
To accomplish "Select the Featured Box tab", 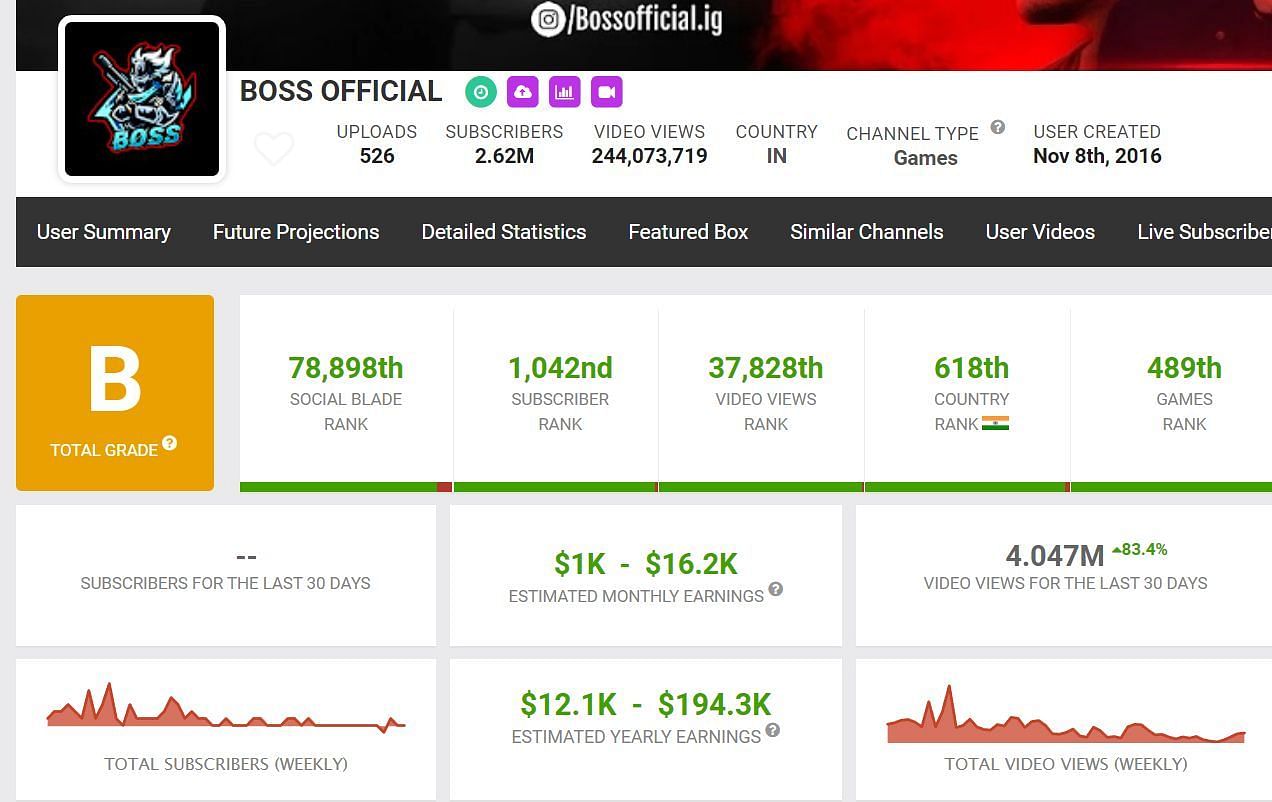I will (x=688, y=232).
